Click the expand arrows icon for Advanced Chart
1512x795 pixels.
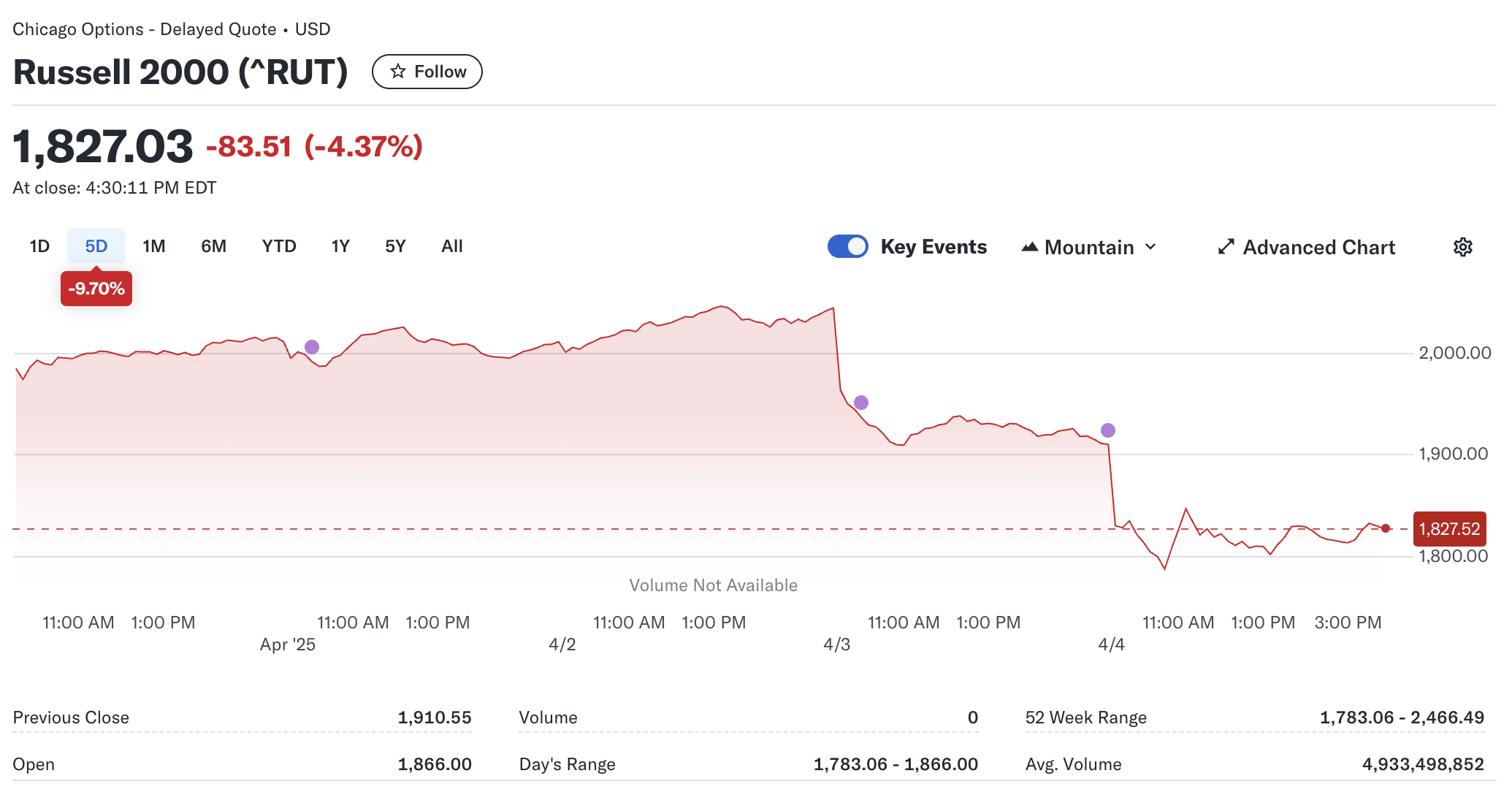1226,247
